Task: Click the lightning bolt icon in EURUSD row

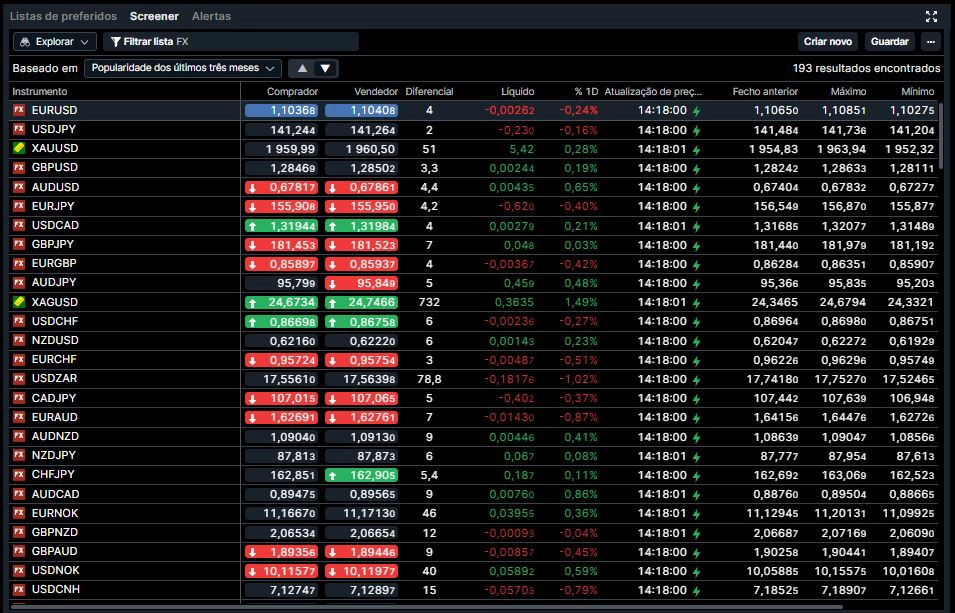Action: [x=697, y=111]
